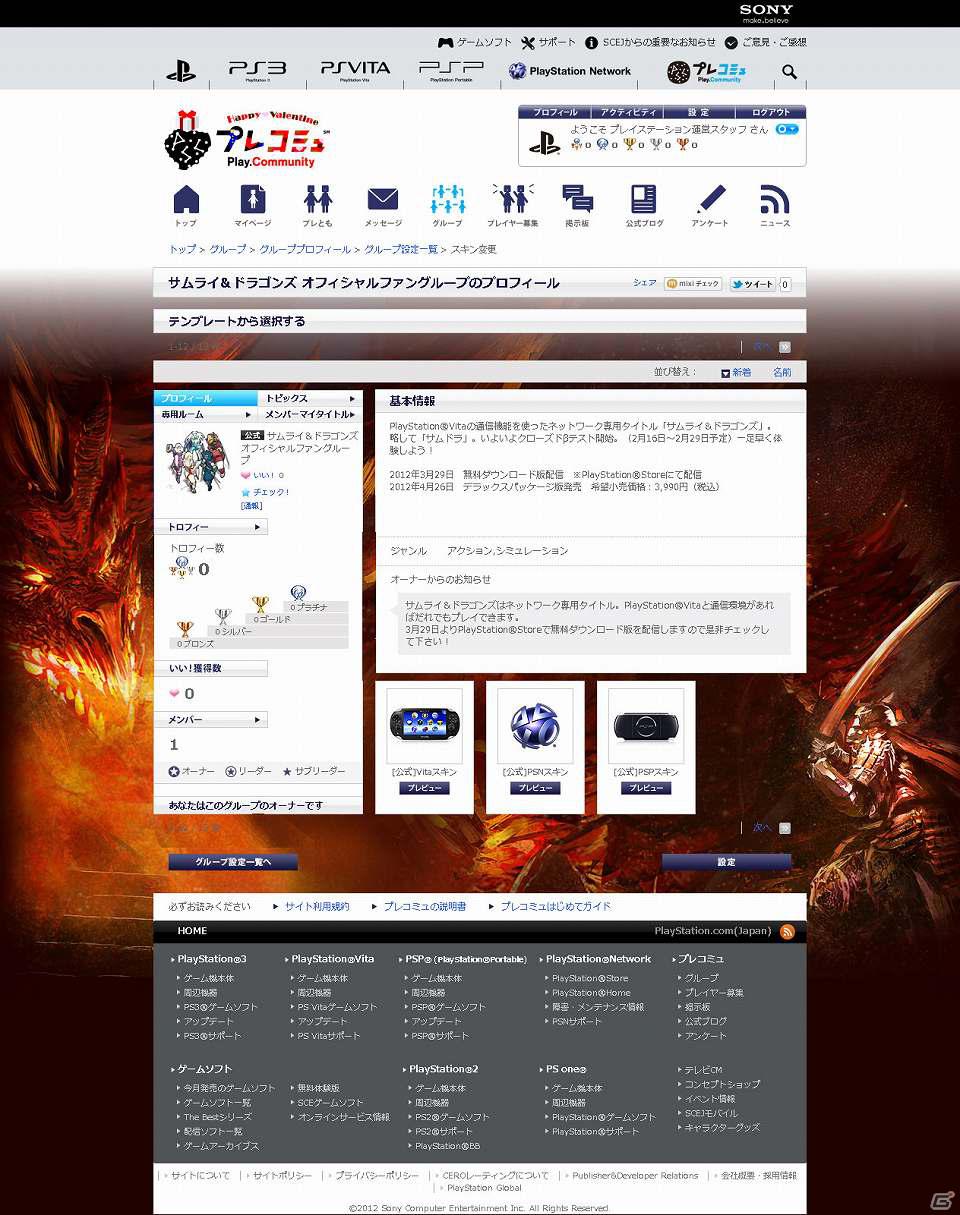Sort templates by 名前
The width and height of the screenshot is (960, 1215).
pos(782,372)
